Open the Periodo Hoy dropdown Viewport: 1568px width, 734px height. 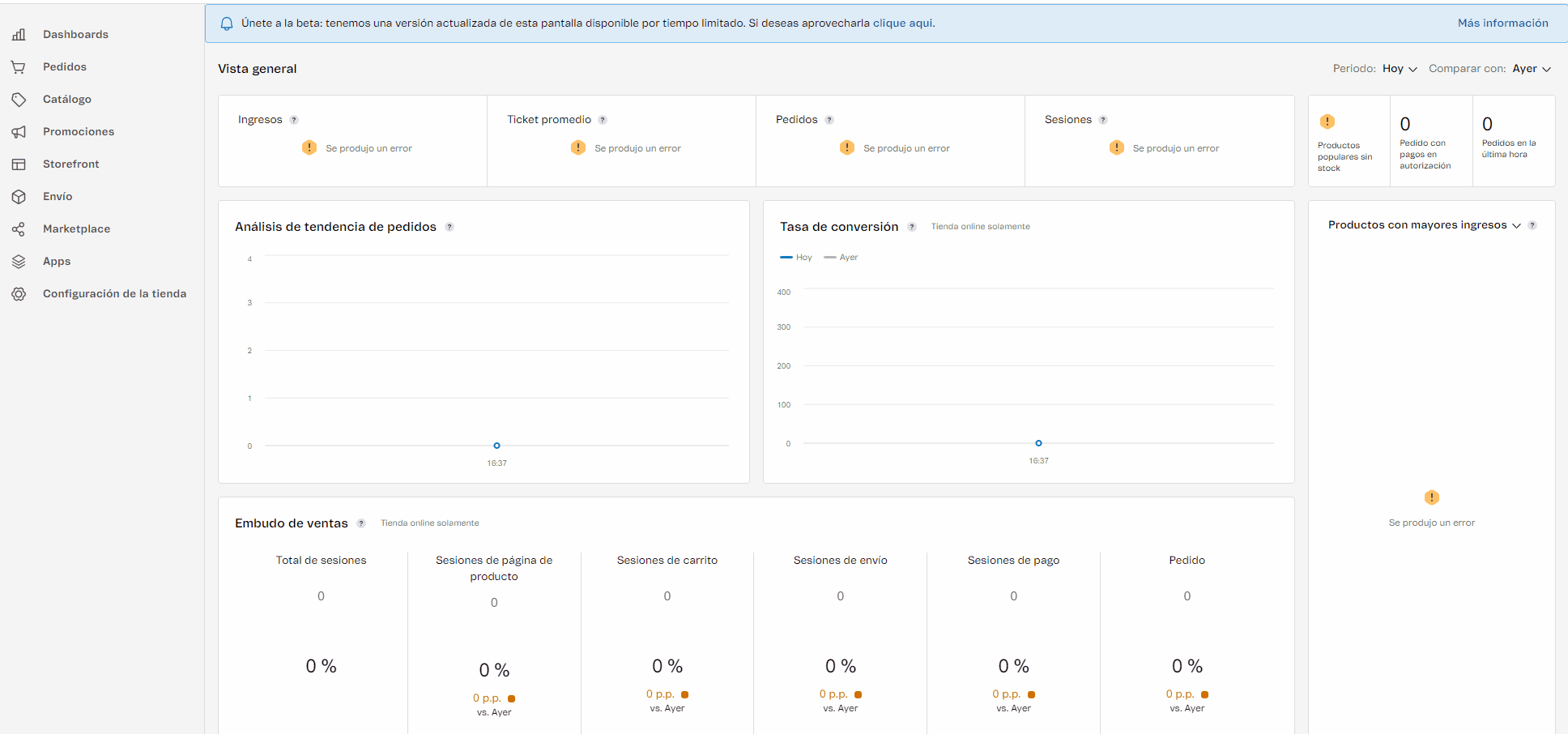tap(1400, 69)
